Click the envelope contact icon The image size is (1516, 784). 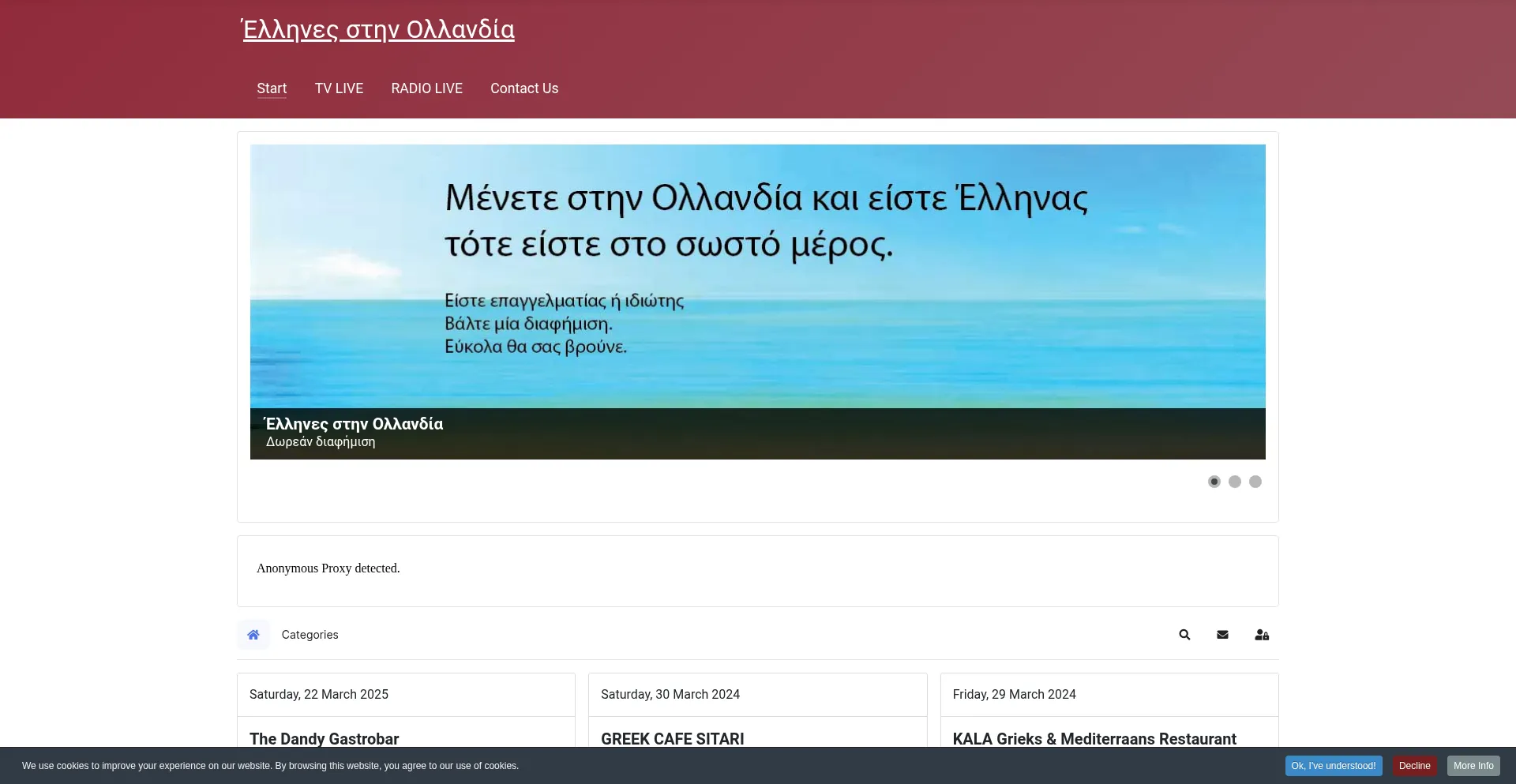(1222, 635)
